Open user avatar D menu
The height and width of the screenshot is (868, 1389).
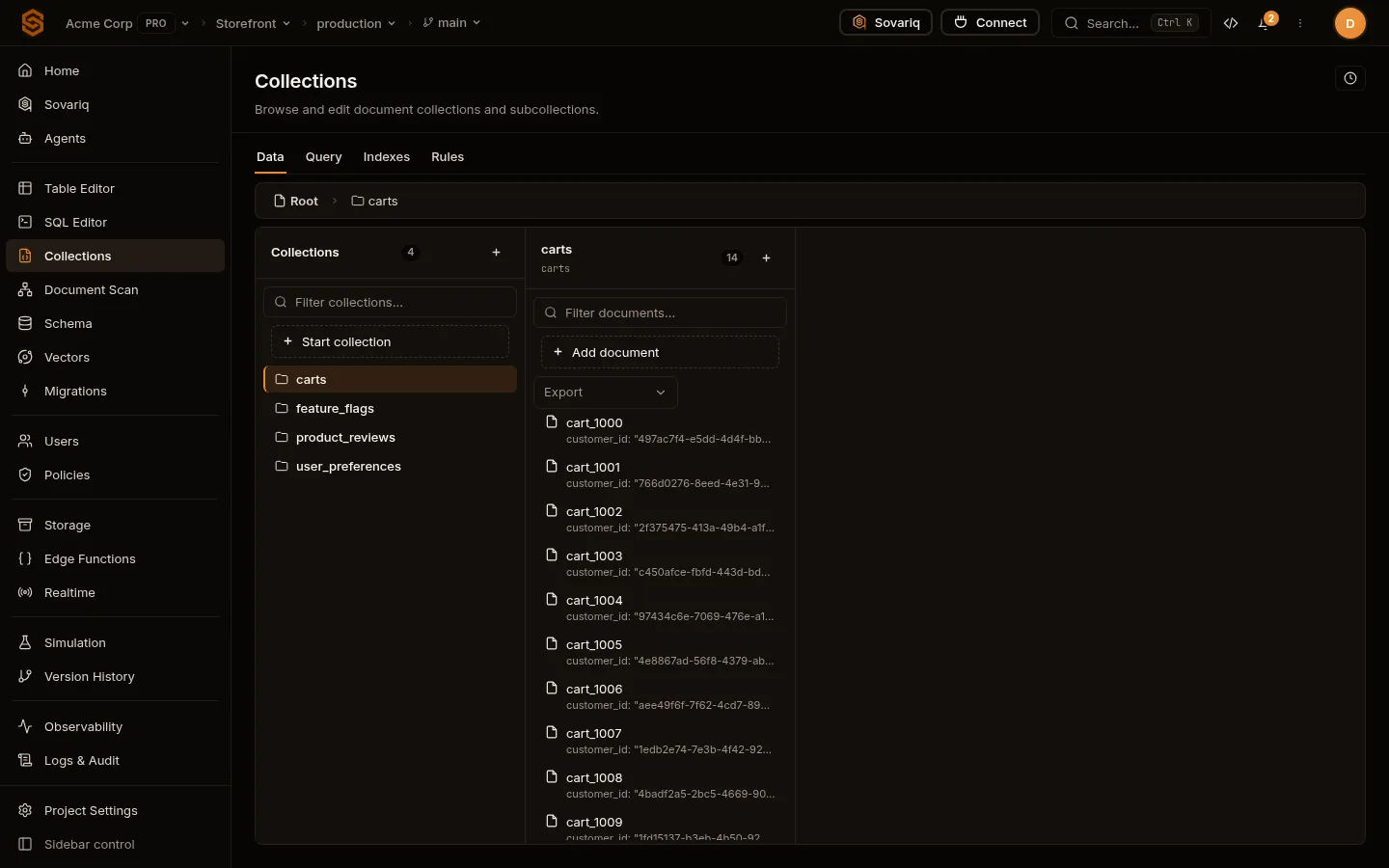click(1349, 23)
